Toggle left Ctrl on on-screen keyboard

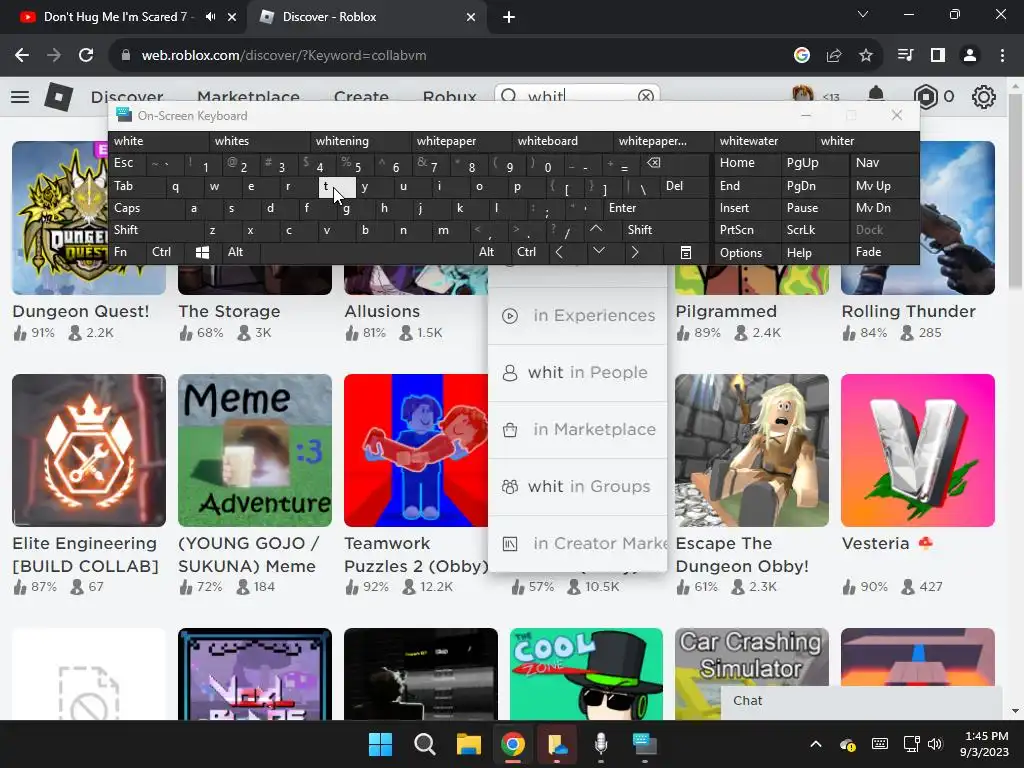click(x=165, y=252)
